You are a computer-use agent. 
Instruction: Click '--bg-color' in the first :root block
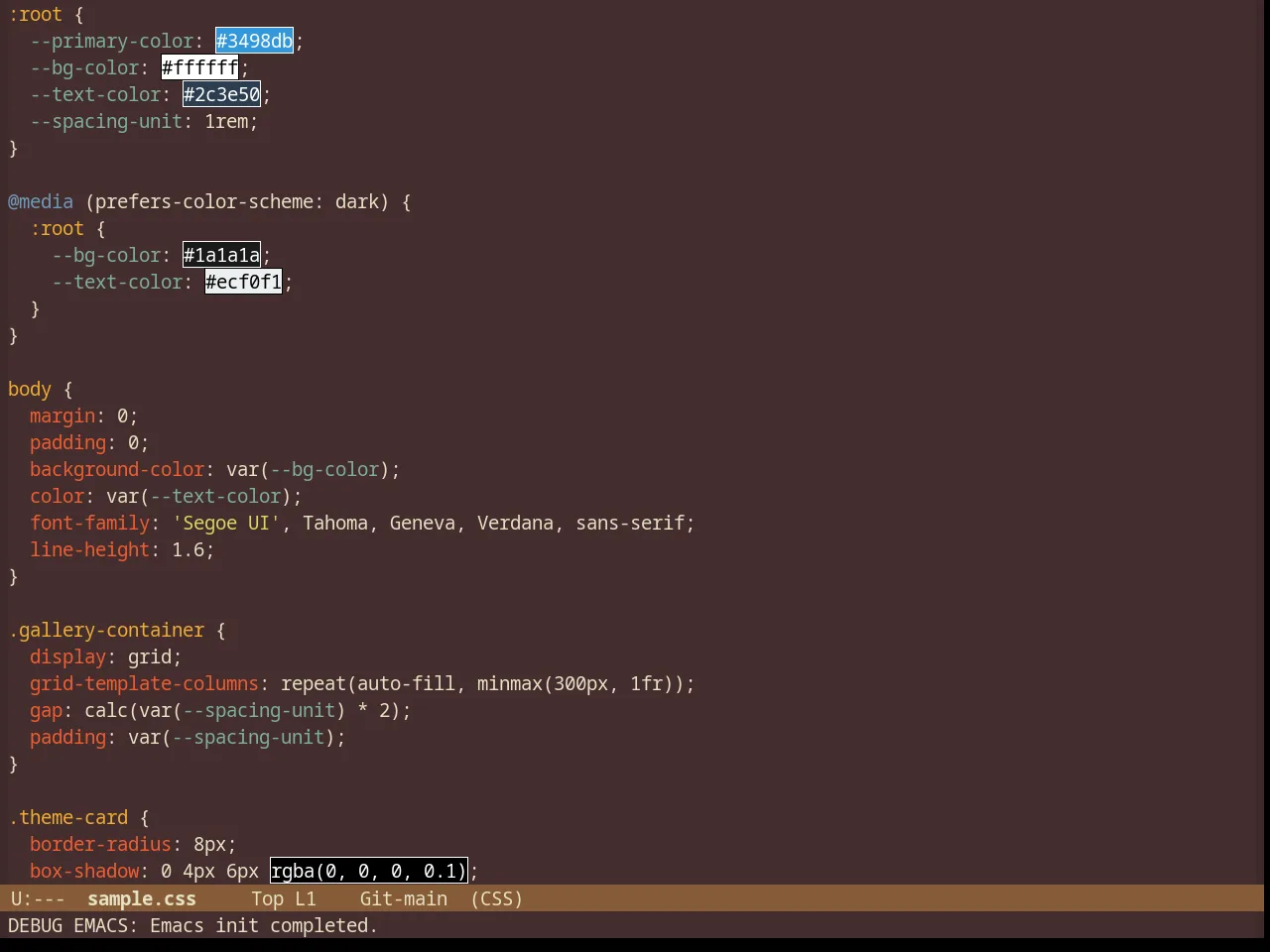point(84,67)
